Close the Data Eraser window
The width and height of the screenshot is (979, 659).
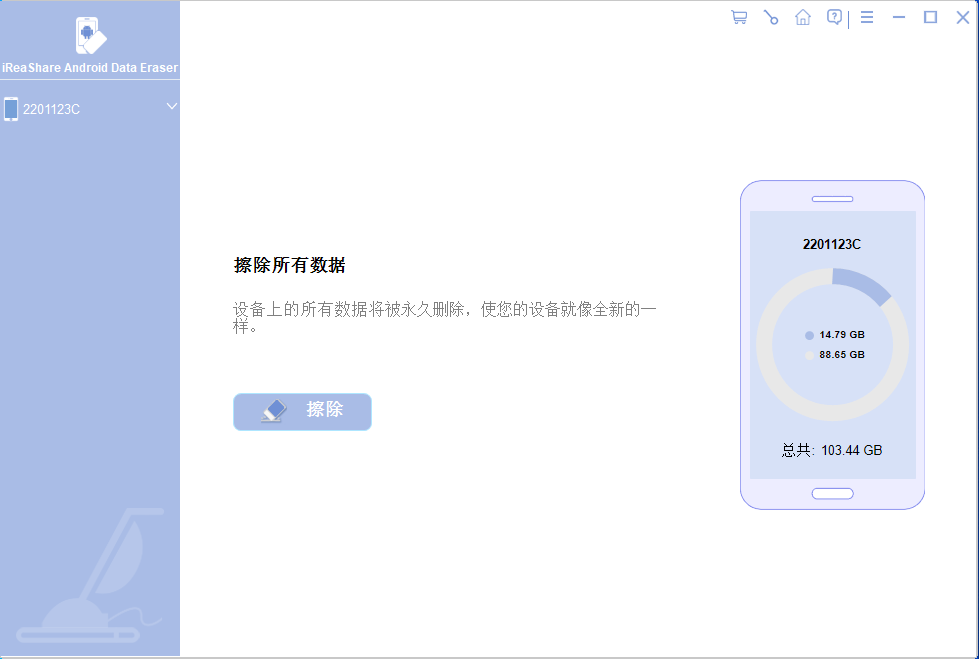[963, 17]
